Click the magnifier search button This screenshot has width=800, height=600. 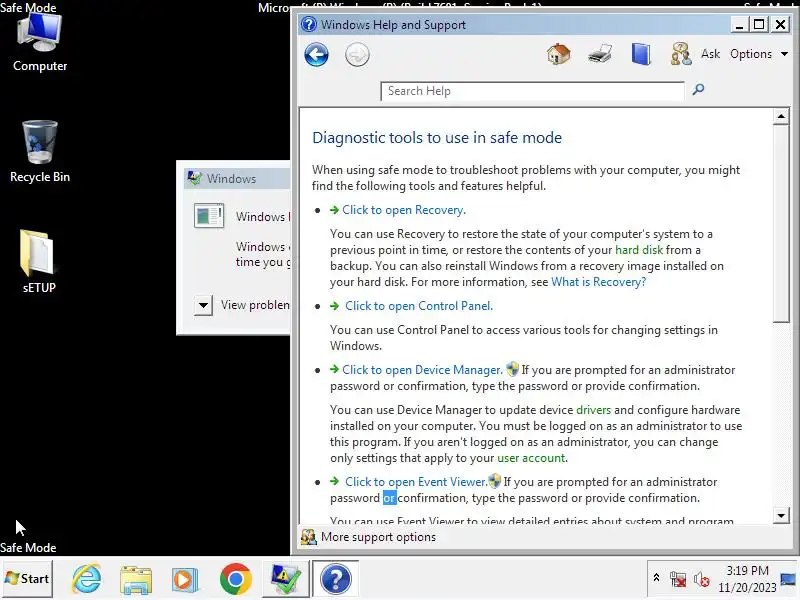[x=698, y=90]
